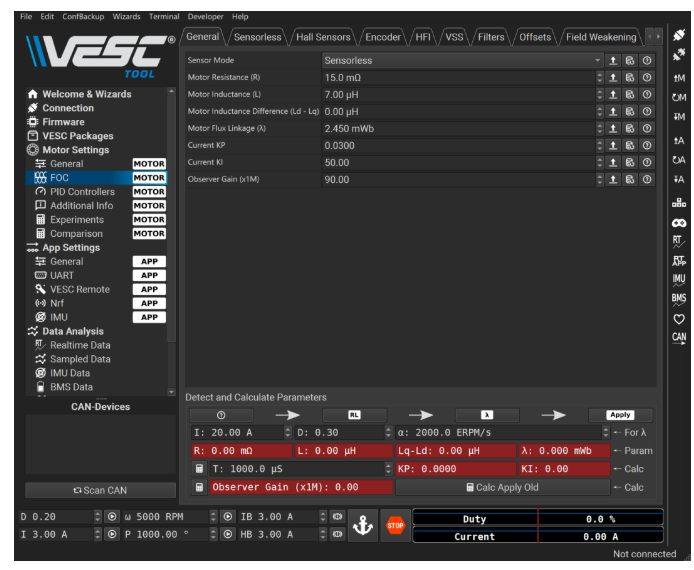Click Motor Resistance stepper arrows
This screenshot has height=570, width=694.
tap(599, 78)
